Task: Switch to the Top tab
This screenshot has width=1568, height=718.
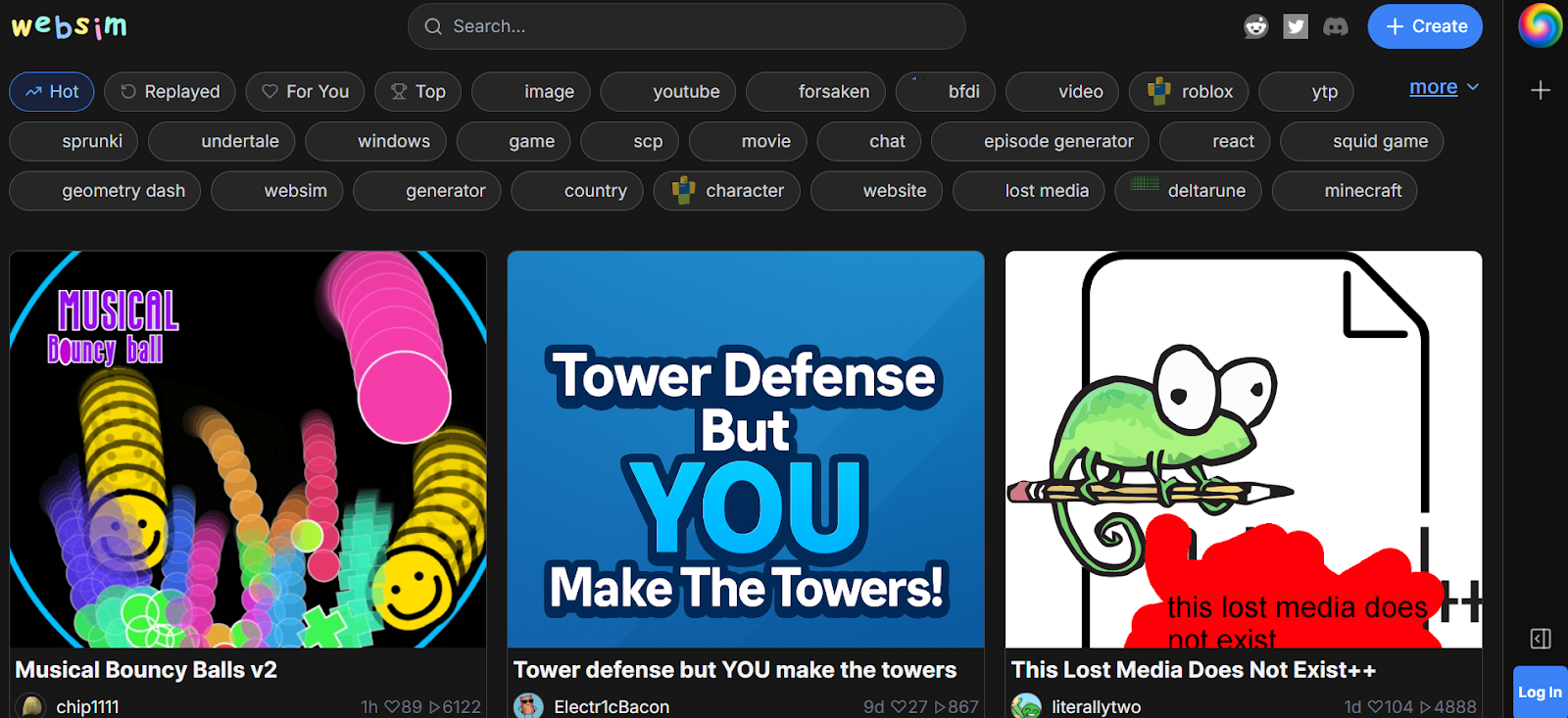Action: tap(417, 91)
